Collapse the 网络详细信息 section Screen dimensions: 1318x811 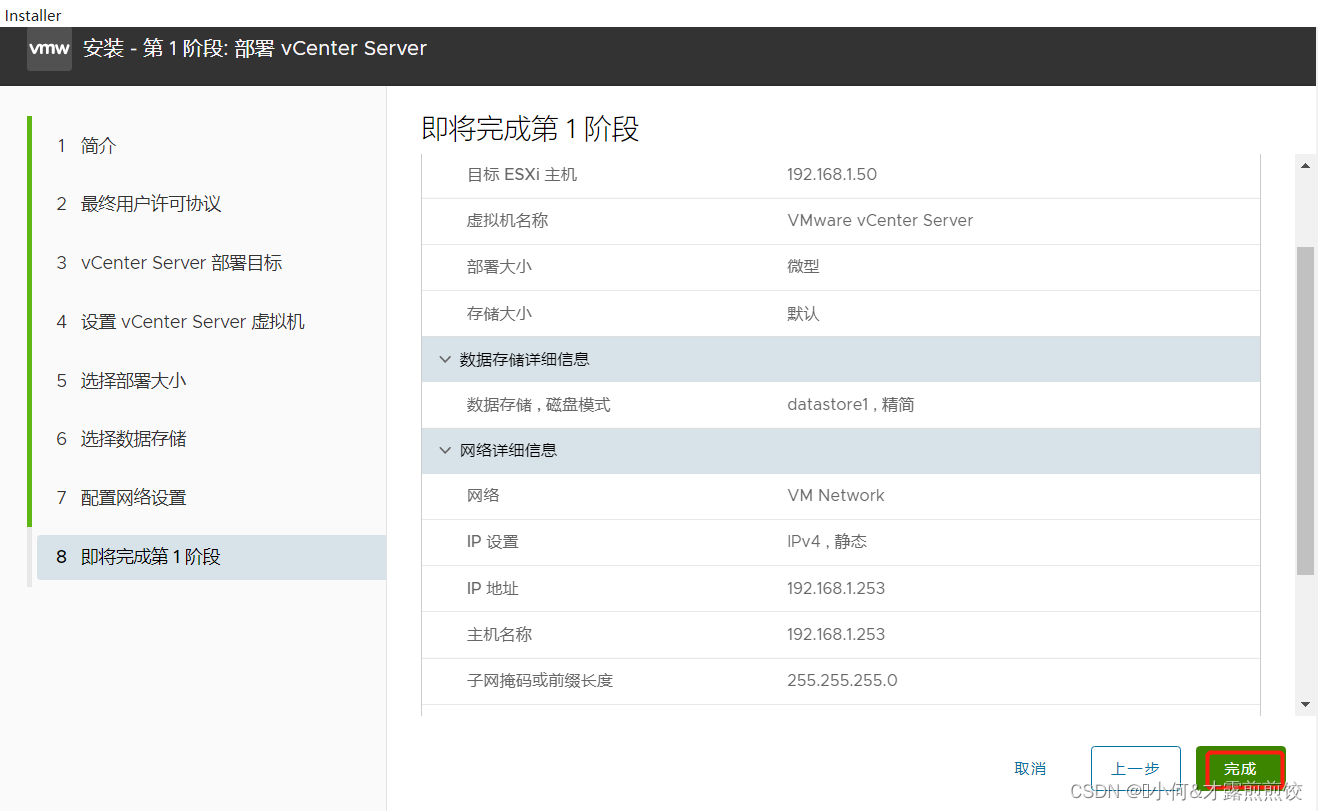coord(445,450)
